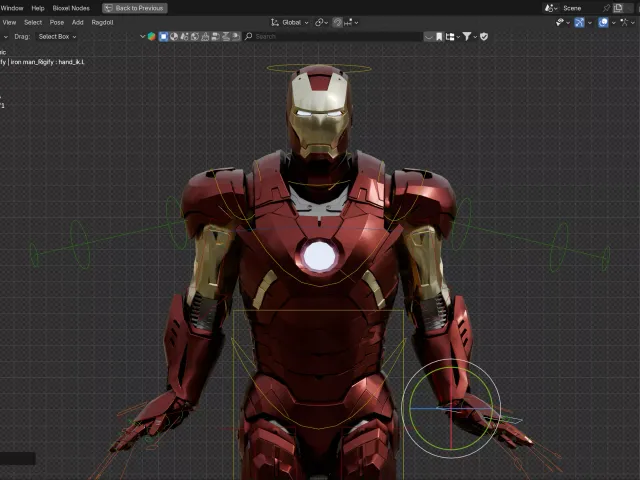
Task: Open the Window menu
Action: [x=12, y=8]
